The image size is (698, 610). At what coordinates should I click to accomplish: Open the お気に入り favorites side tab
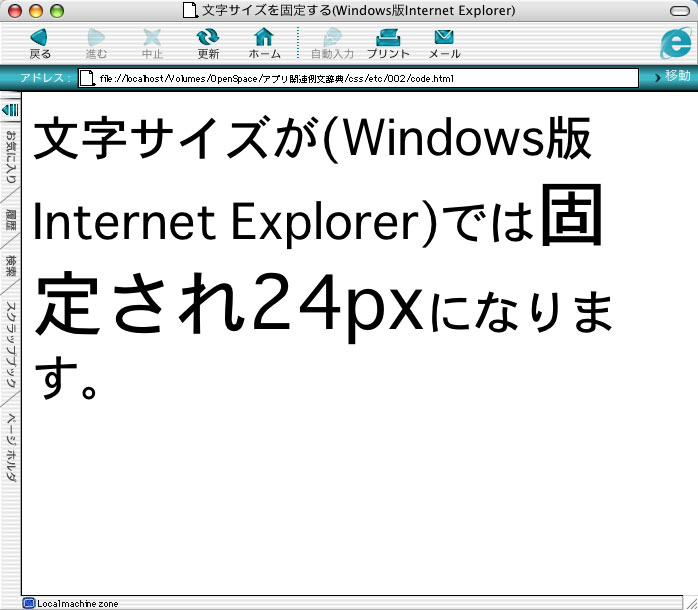point(10,157)
